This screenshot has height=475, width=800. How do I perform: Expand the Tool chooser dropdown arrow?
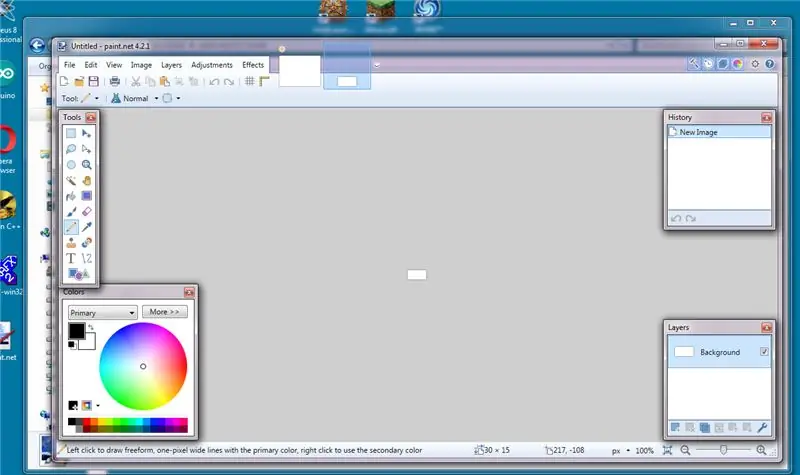96,98
